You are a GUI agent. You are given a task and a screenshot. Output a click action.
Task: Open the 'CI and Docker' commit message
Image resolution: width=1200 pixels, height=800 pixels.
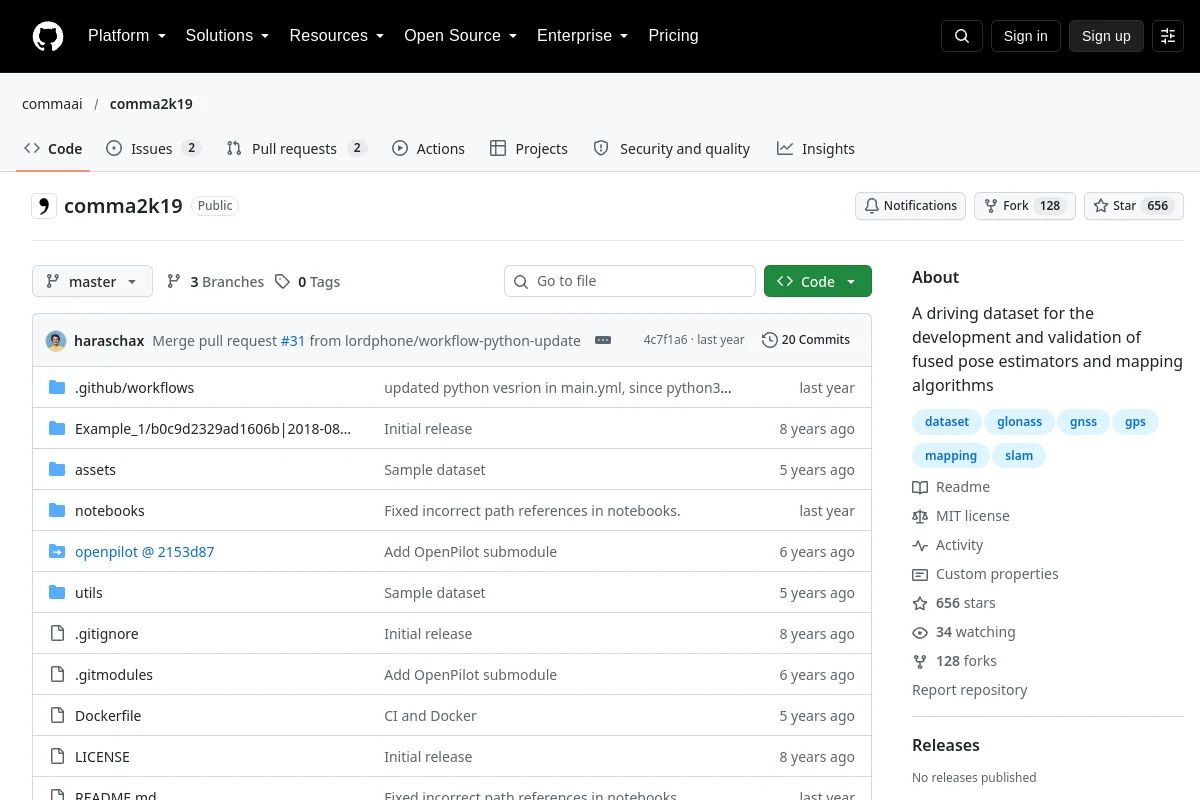pyautogui.click(x=430, y=716)
